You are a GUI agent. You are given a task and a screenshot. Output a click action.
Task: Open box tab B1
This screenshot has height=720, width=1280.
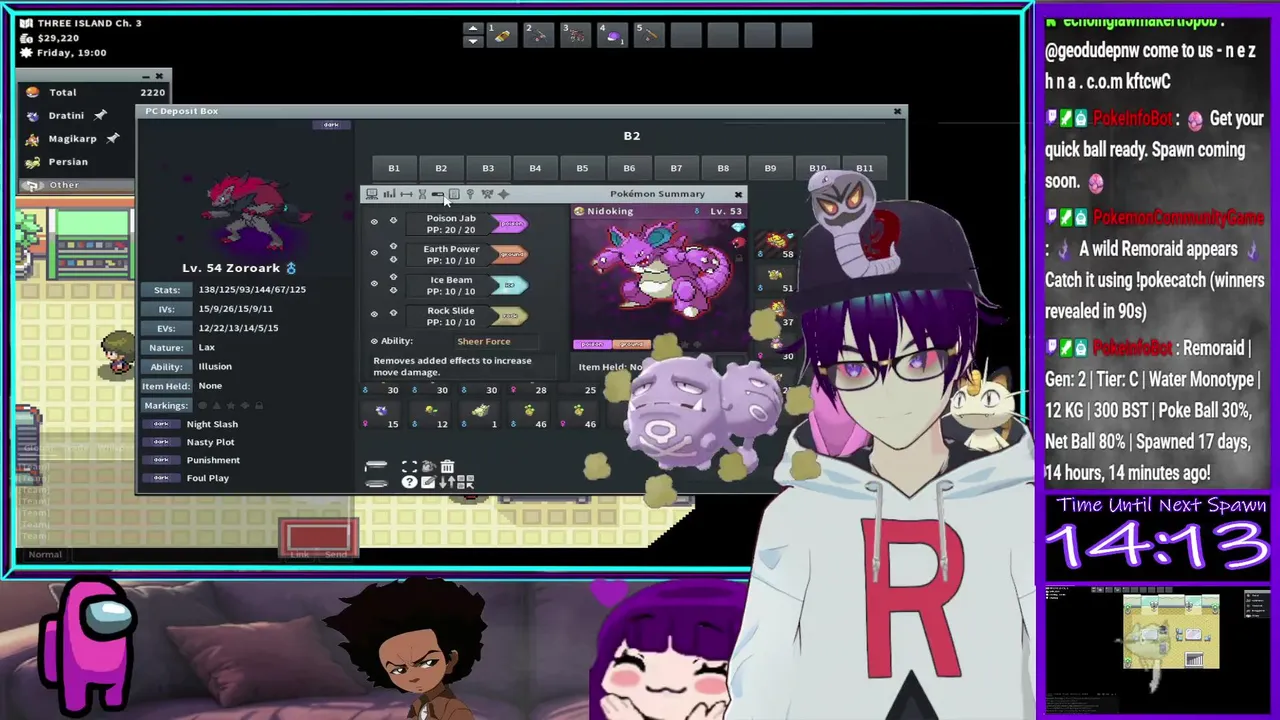click(x=394, y=168)
